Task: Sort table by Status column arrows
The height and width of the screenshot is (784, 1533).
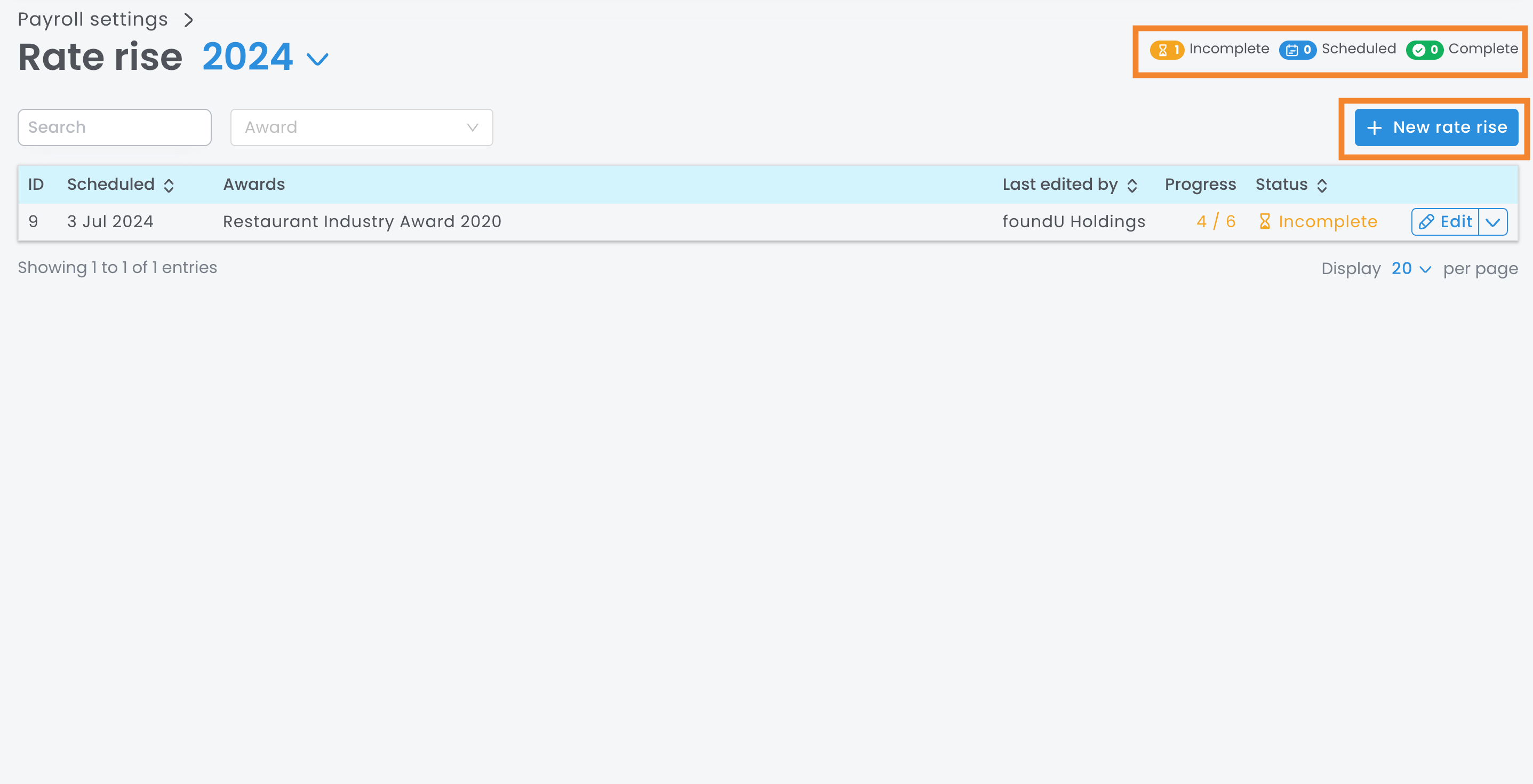Action: (x=1322, y=186)
